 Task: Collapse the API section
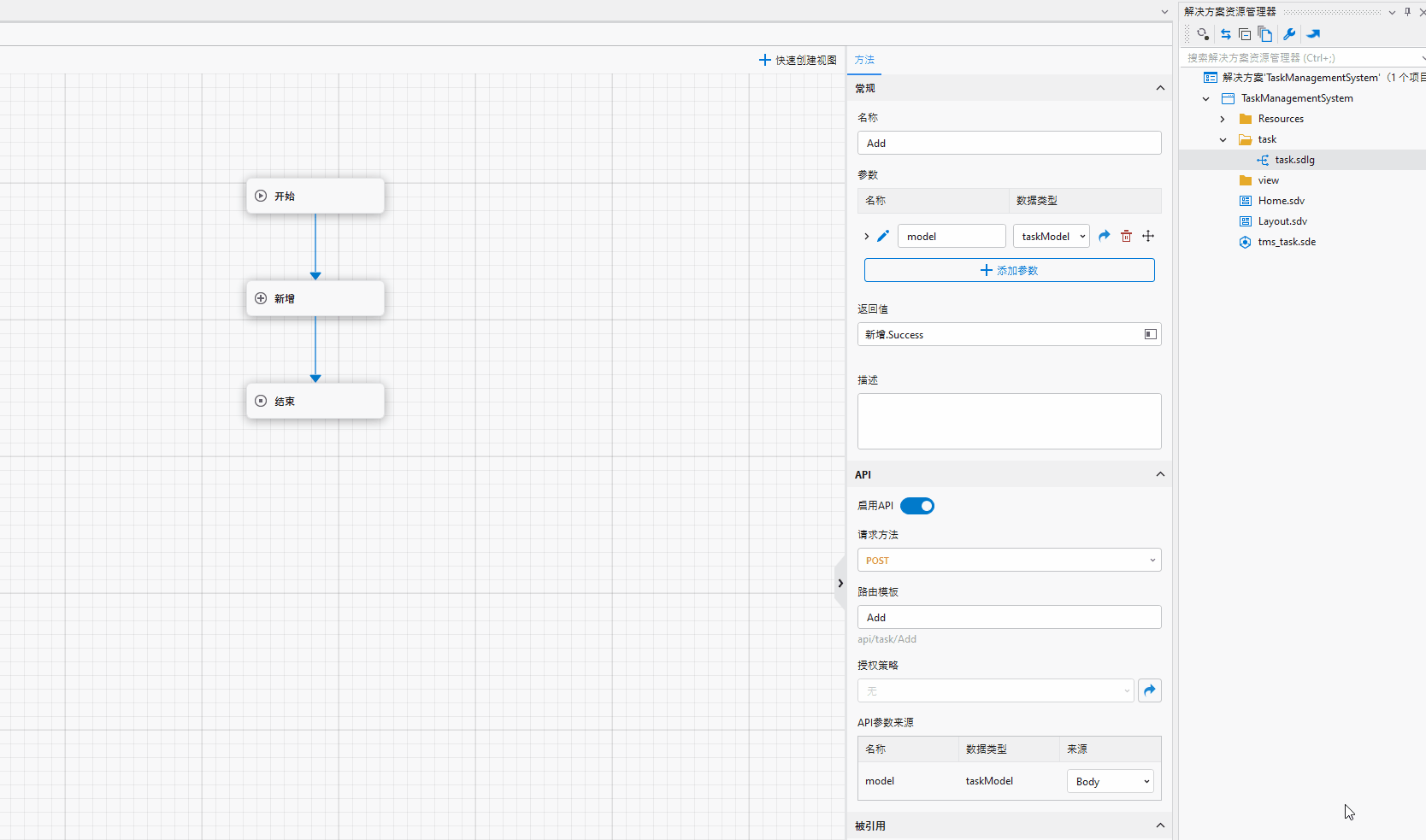click(x=1160, y=474)
